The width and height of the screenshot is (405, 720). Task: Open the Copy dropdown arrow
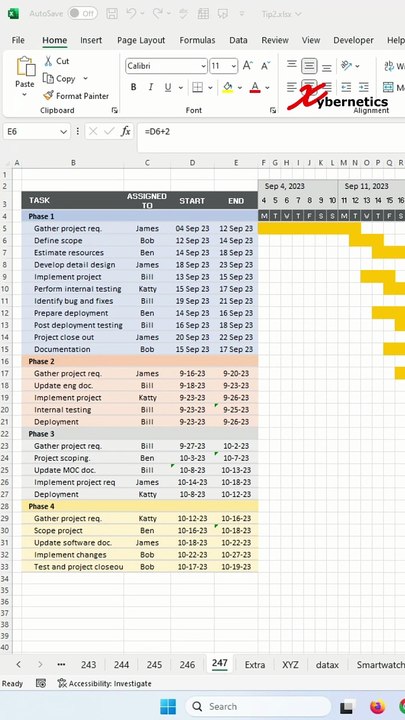click(x=85, y=79)
